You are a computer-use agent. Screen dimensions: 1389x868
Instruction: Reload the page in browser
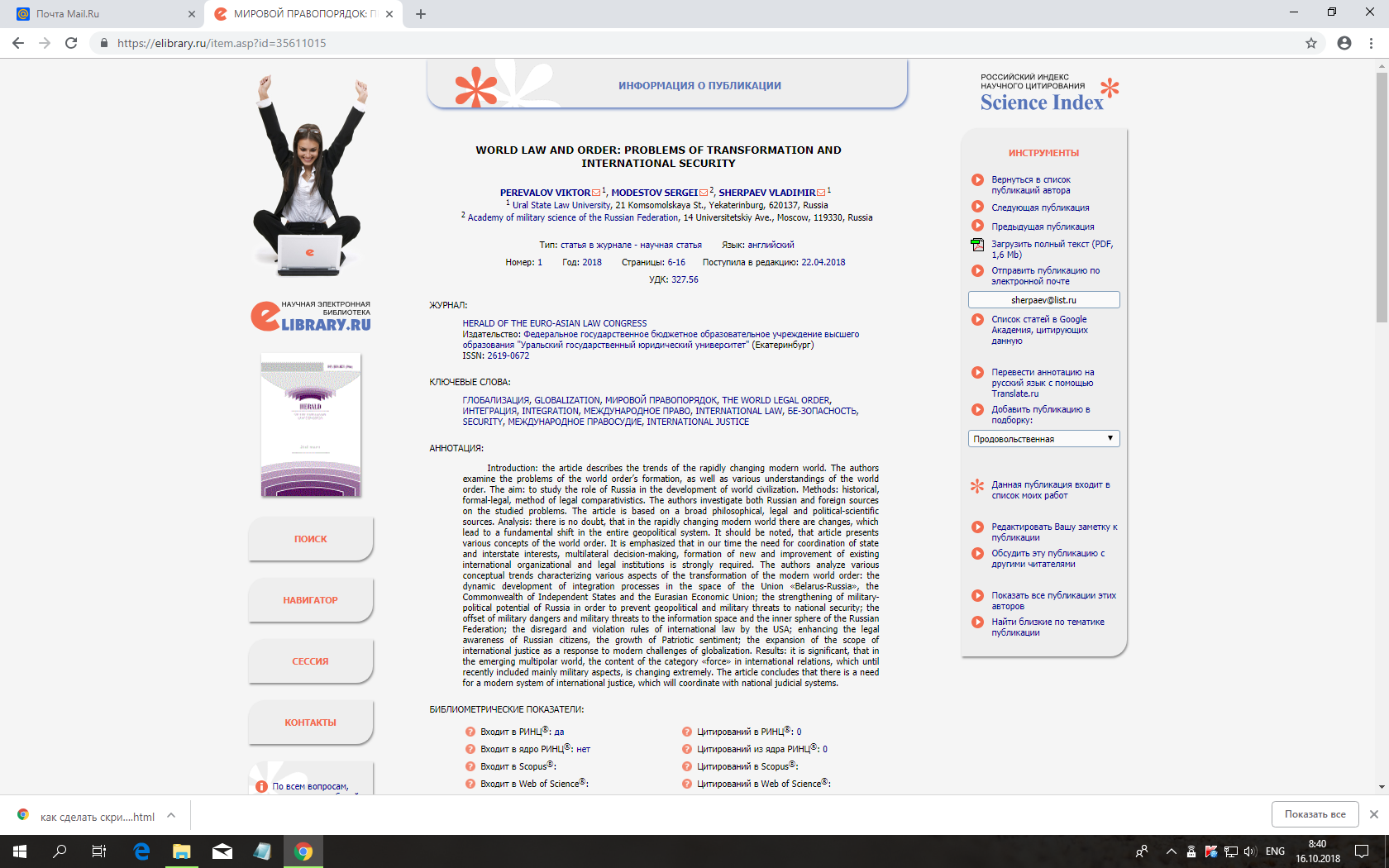tap(71, 43)
